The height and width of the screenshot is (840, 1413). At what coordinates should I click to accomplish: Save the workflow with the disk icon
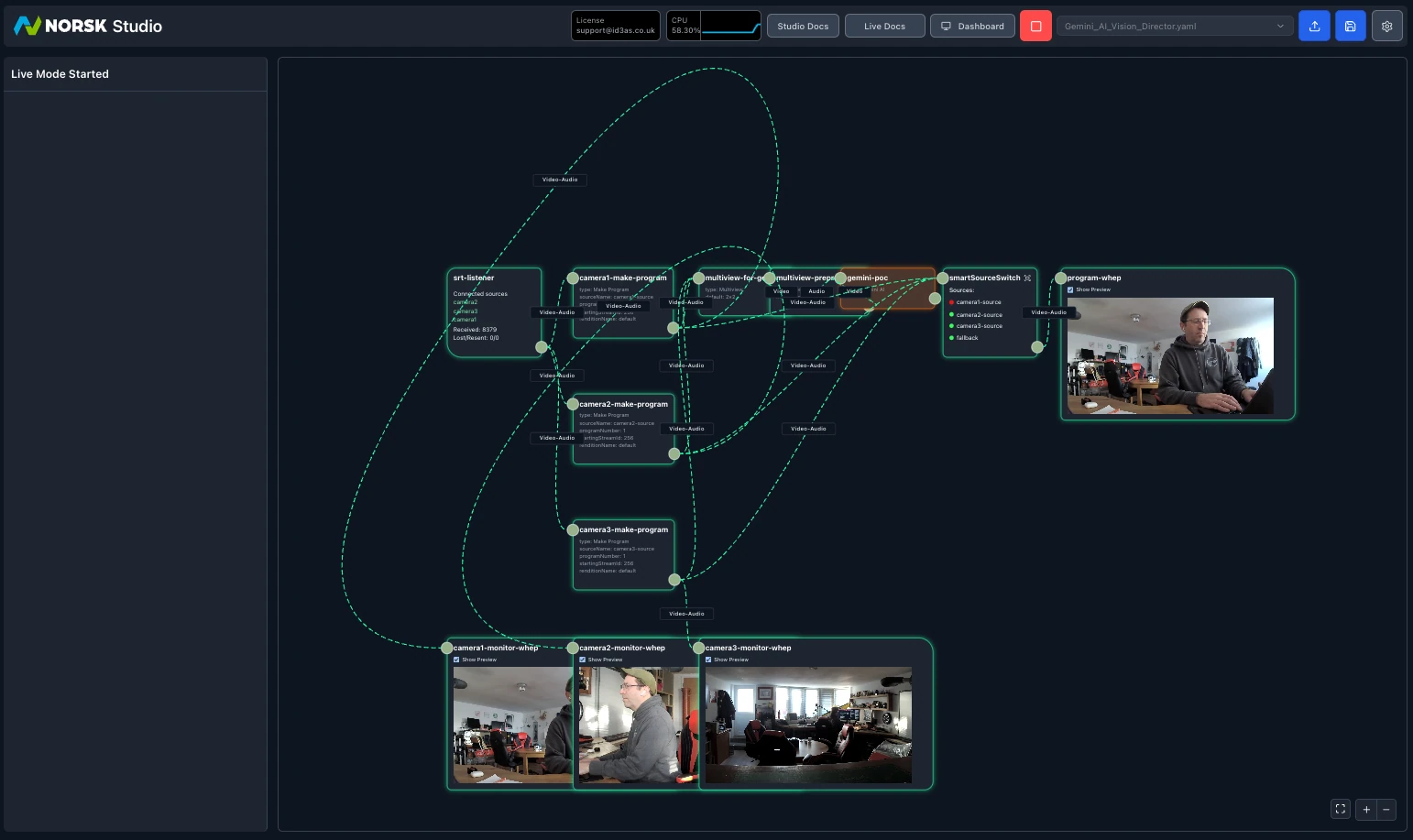click(x=1351, y=26)
